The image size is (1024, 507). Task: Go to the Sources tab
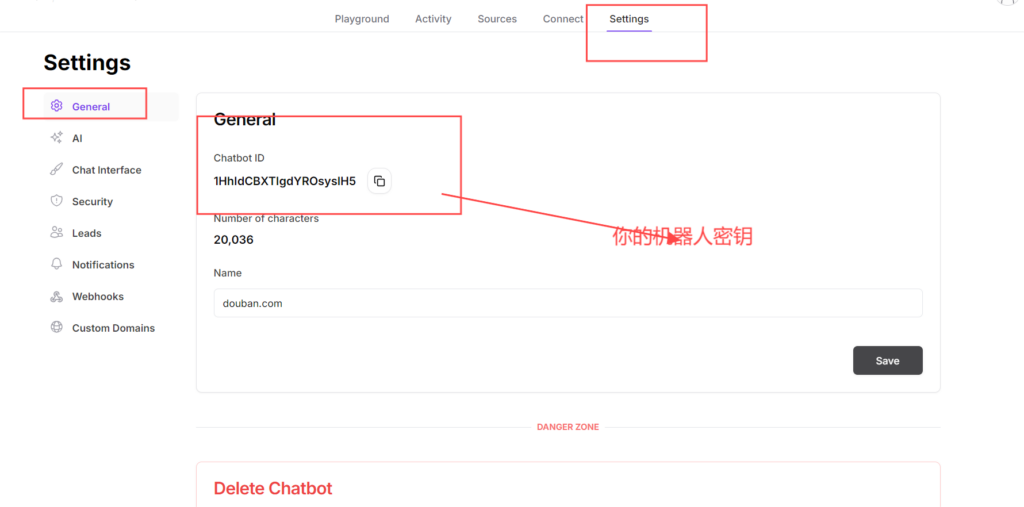click(x=497, y=19)
